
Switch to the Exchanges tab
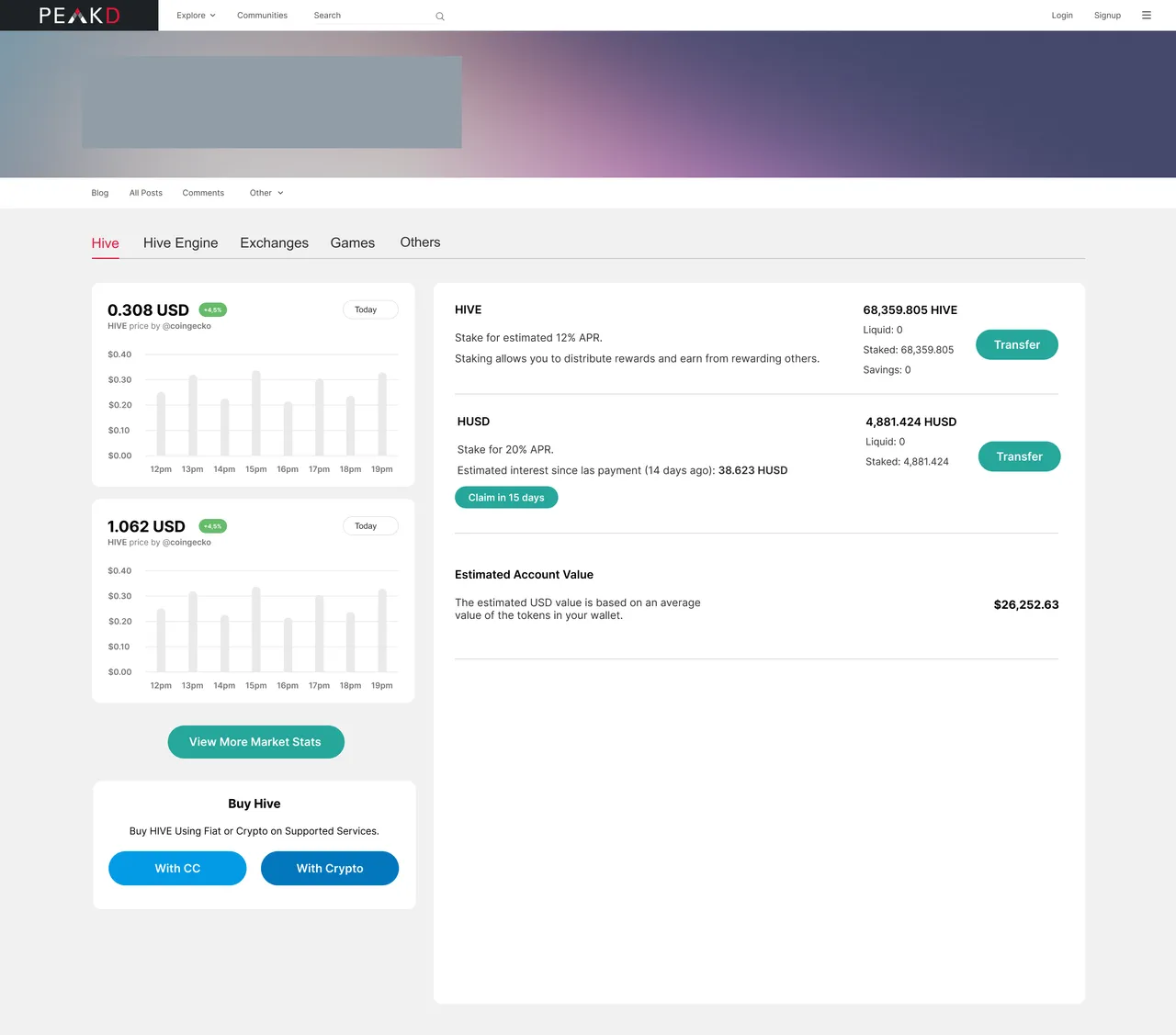click(275, 243)
